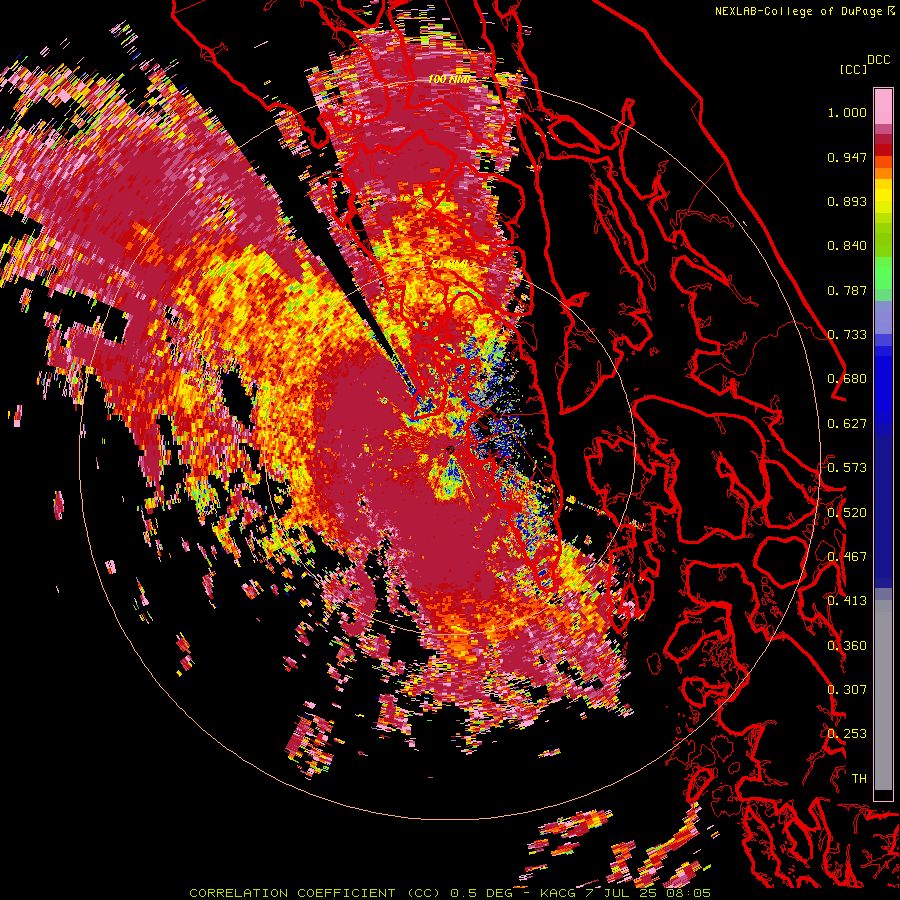Select the 0.680 legend value

coord(847,379)
